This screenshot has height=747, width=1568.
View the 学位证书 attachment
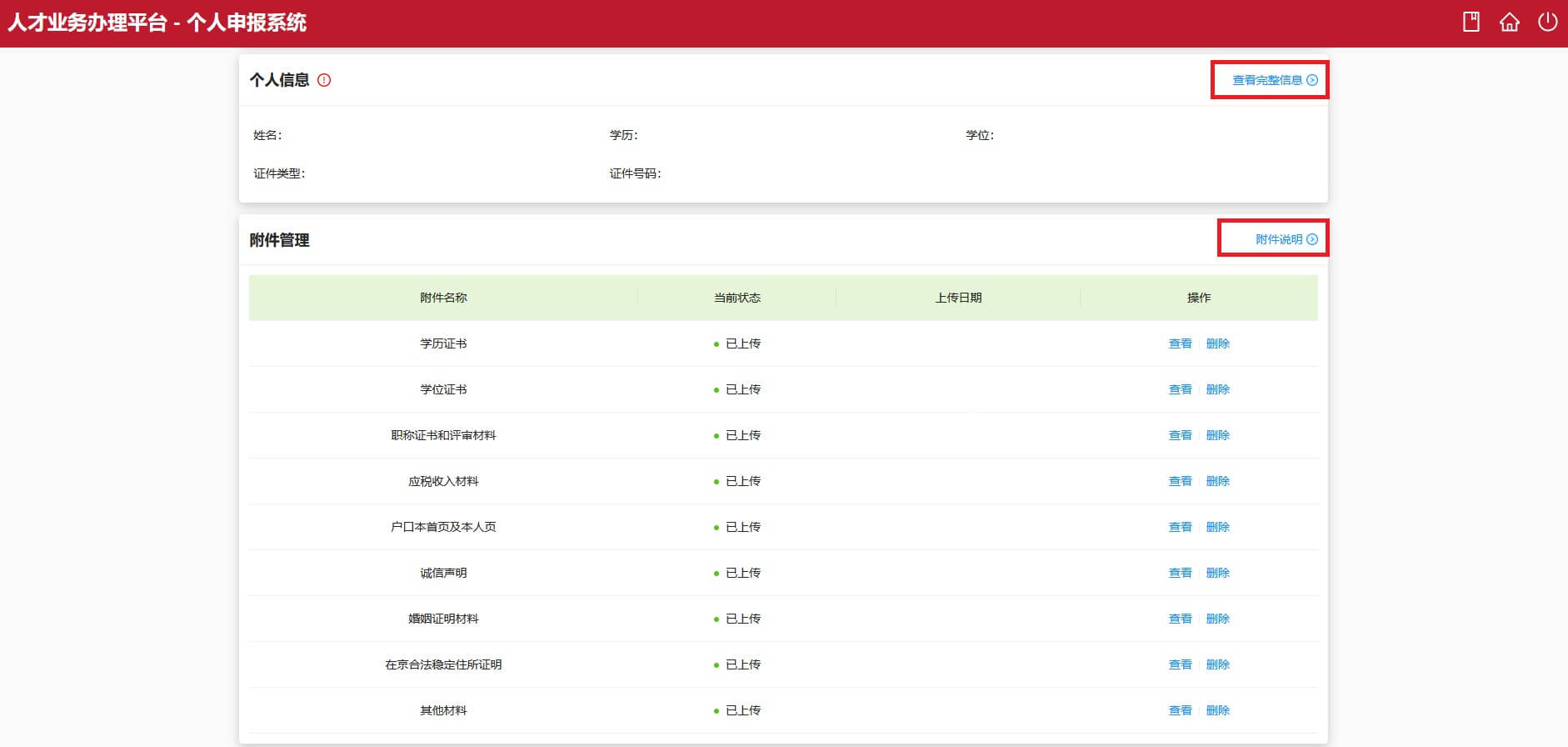click(1180, 389)
